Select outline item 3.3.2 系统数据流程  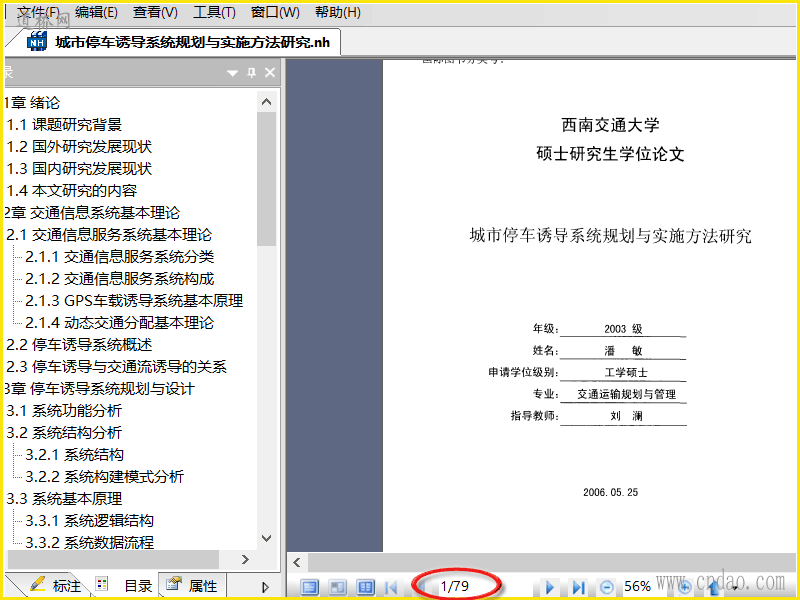point(89,542)
